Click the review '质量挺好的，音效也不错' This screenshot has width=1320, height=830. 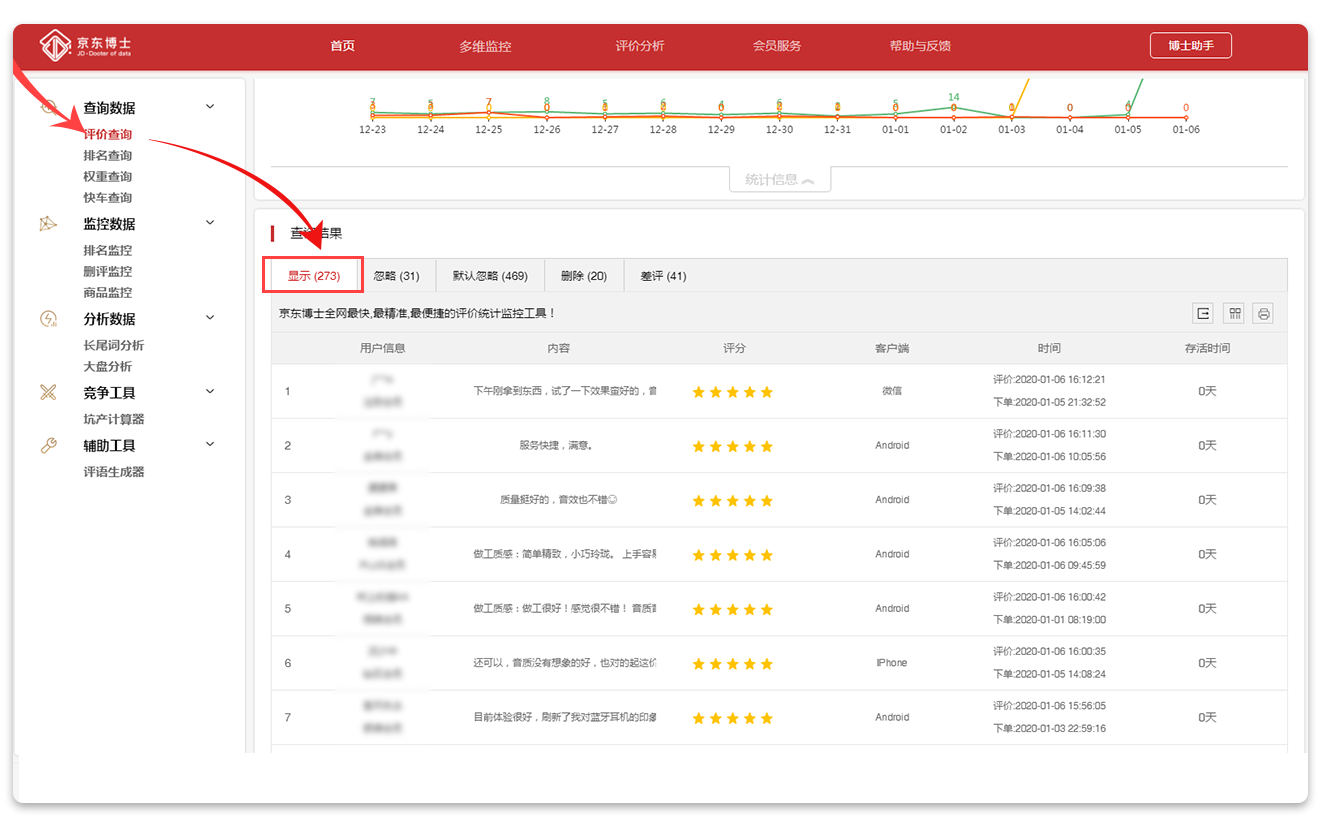559,500
